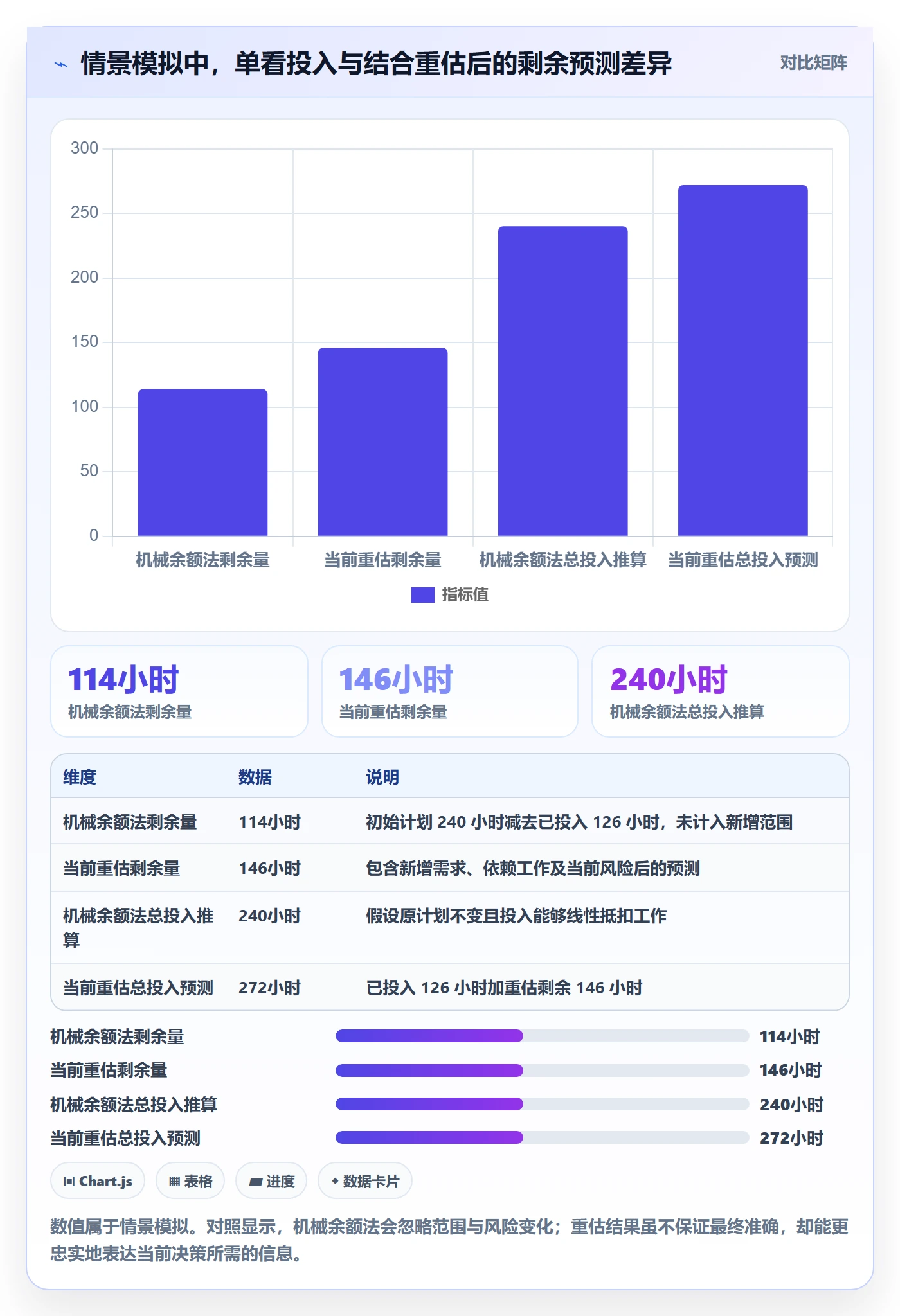Click x-axis label 当前重估总投入预测
Viewport: 900px width, 1316px height.
742,560
